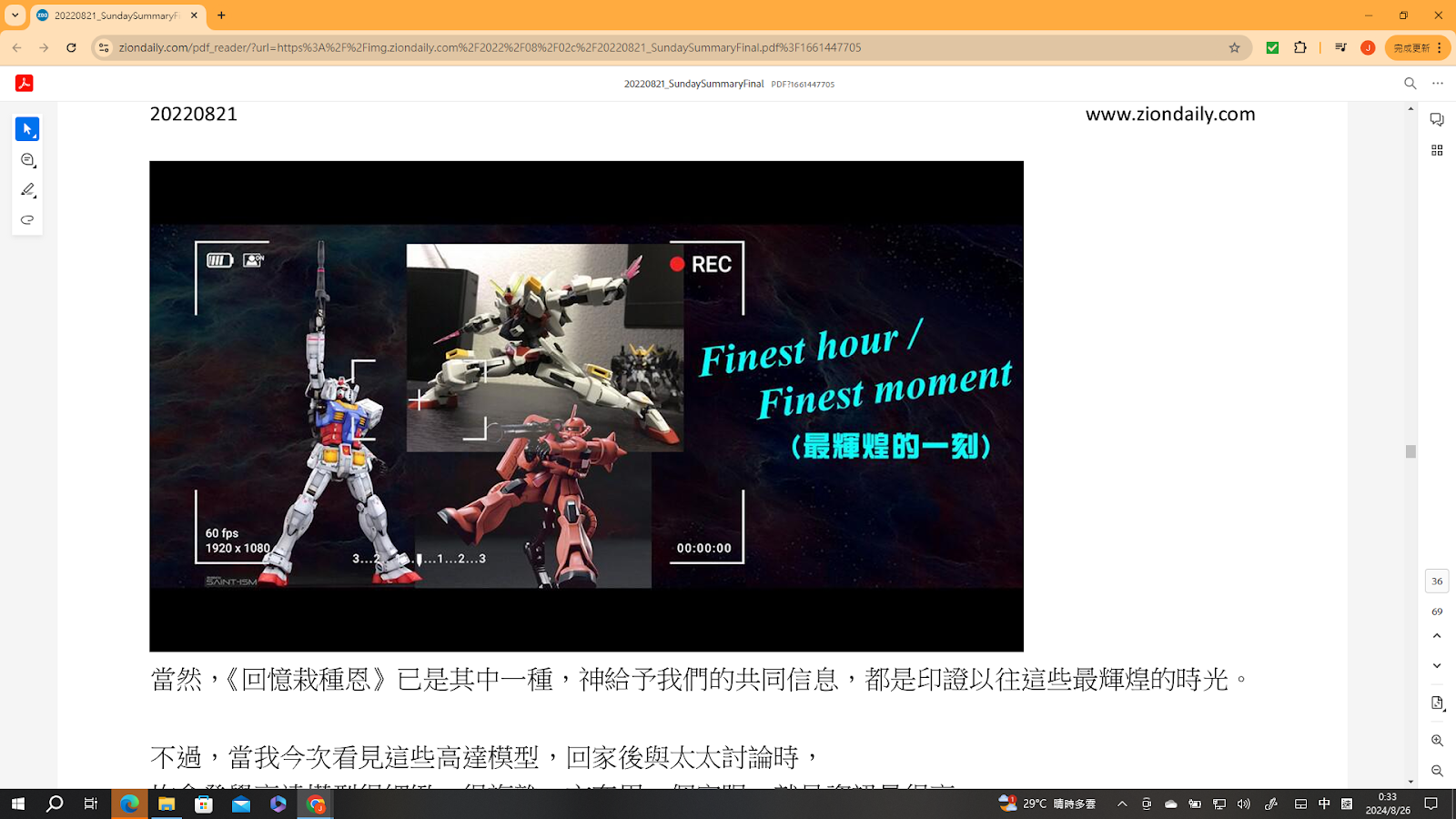
Task: Toggle the 中 input method indicator
Action: pyautogui.click(x=1324, y=804)
